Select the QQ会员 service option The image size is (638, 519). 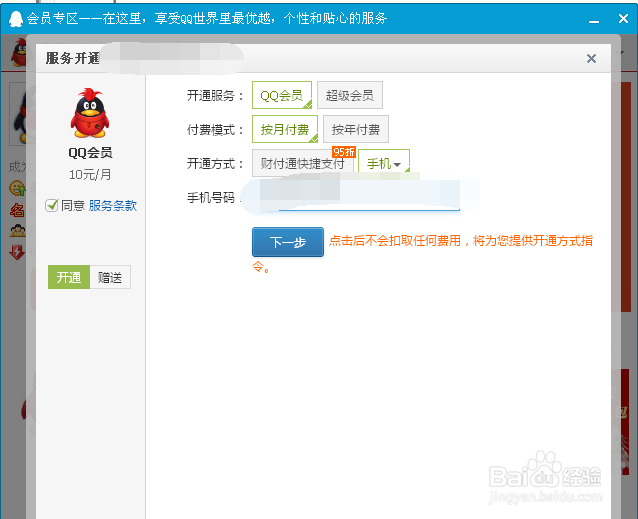point(282,95)
